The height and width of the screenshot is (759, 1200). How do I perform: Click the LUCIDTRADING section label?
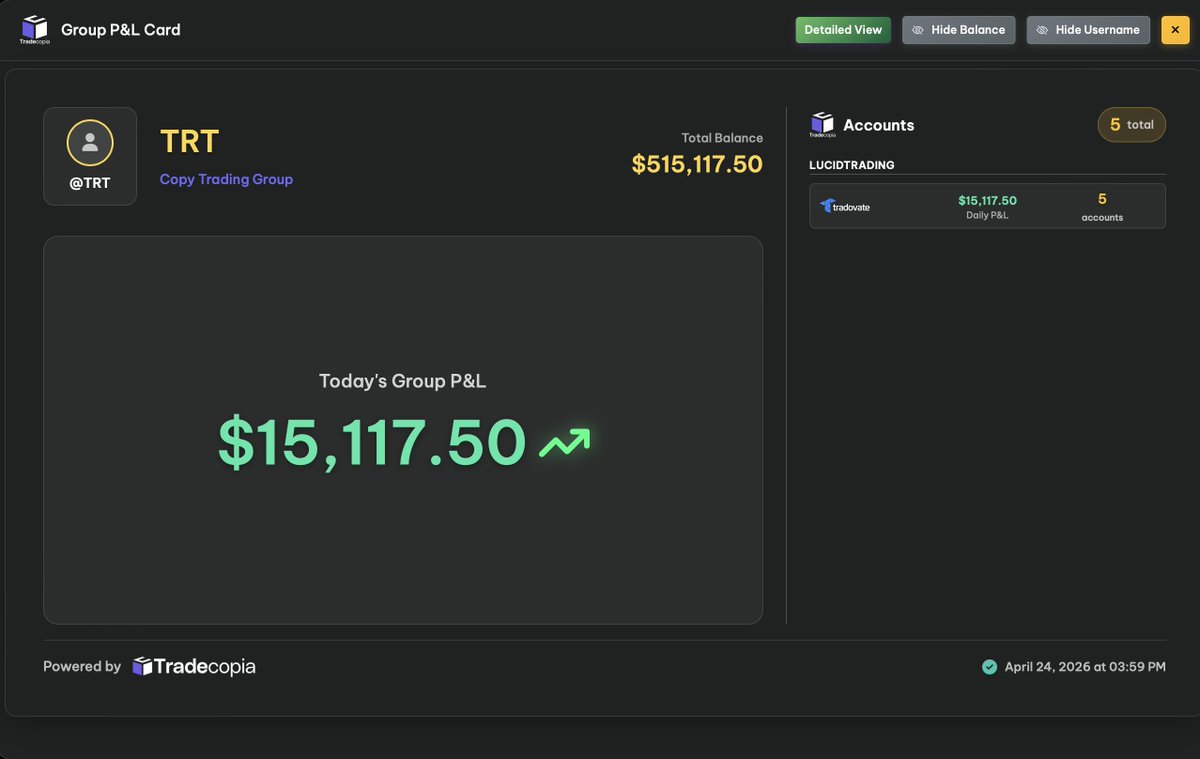(x=852, y=165)
